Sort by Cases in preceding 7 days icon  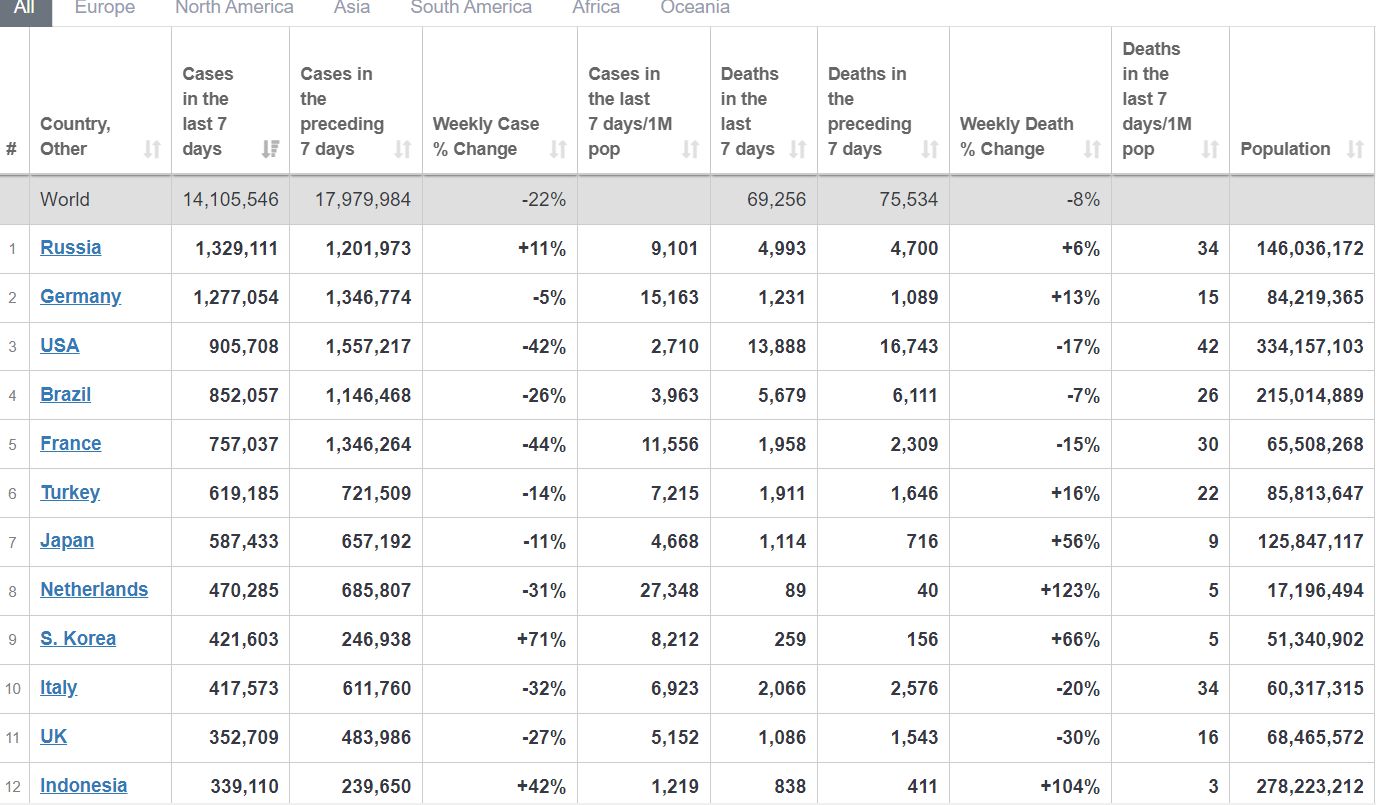pyautogui.click(x=403, y=149)
